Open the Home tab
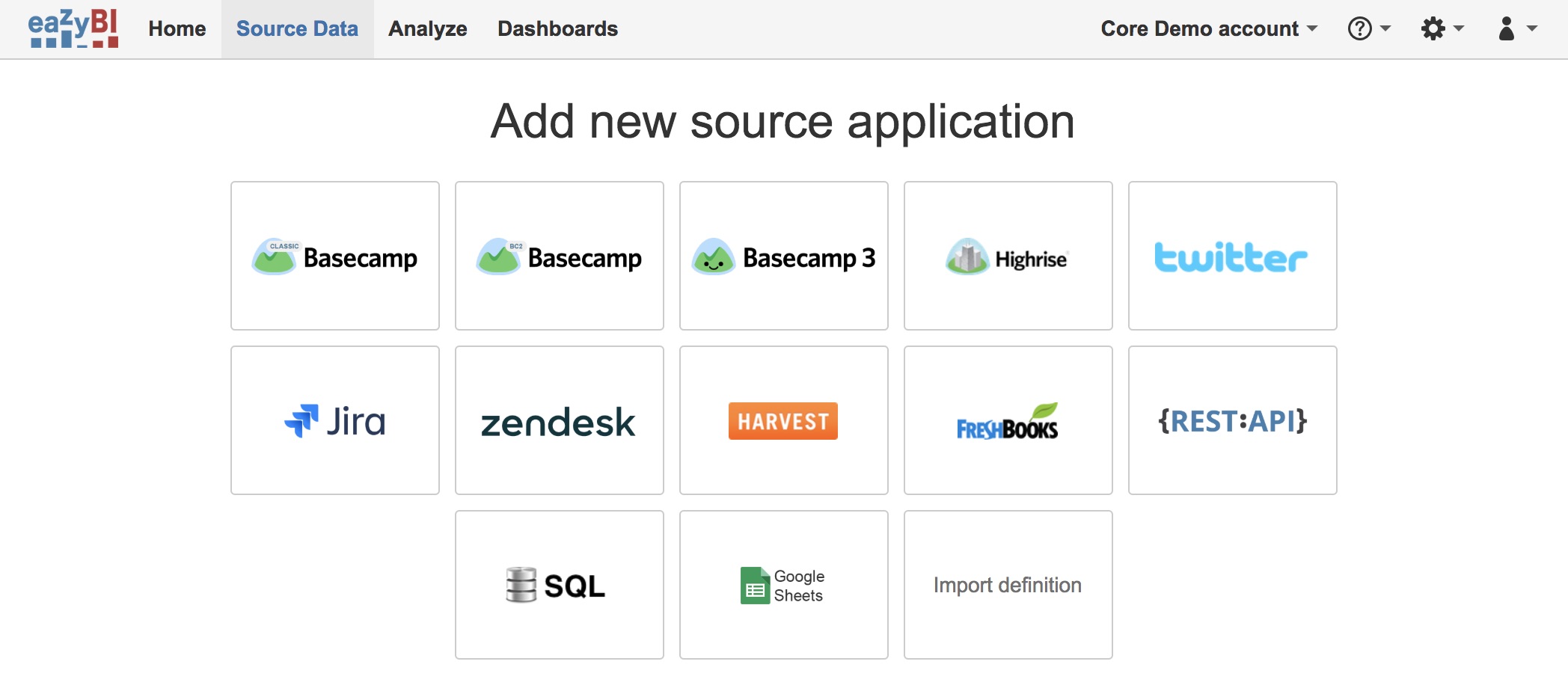 tap(177, 29)
